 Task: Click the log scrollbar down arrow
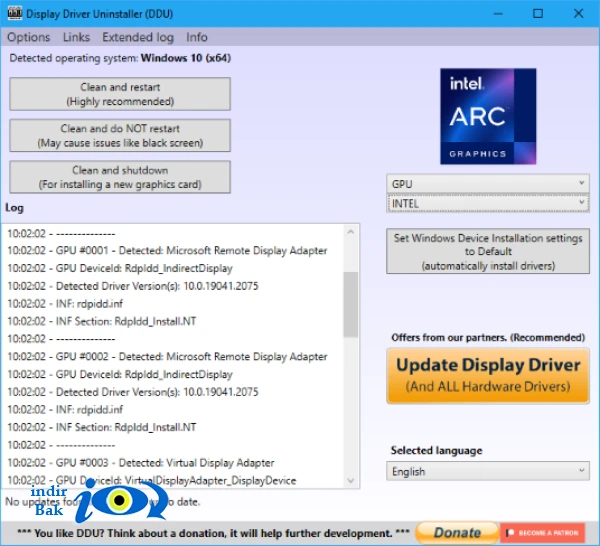351,481
